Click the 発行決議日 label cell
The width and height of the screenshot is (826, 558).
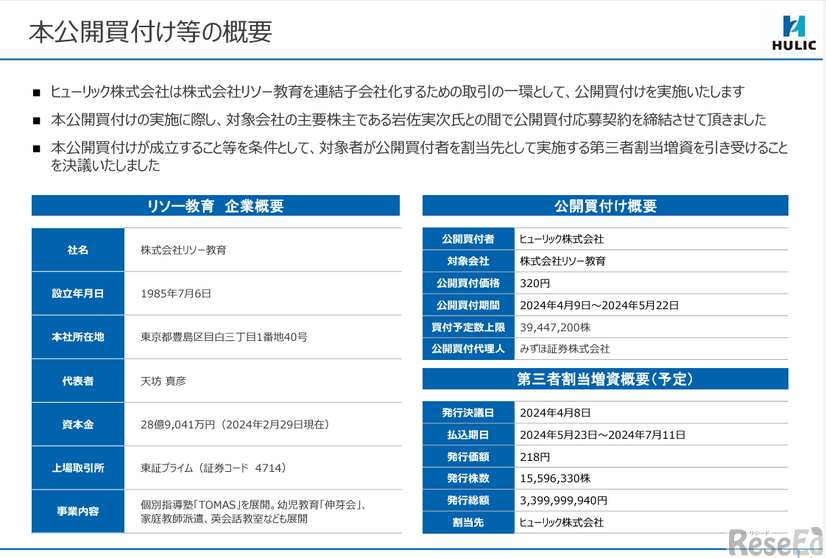[468, 413]
